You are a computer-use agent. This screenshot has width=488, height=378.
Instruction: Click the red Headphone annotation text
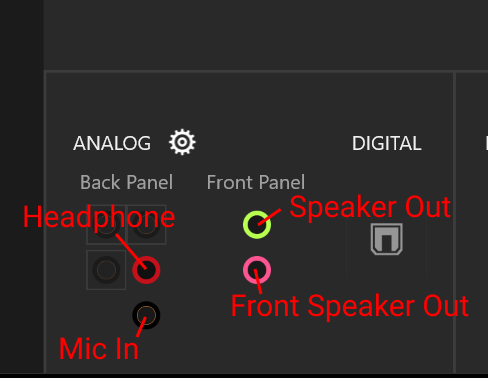[x=99, y=217]
